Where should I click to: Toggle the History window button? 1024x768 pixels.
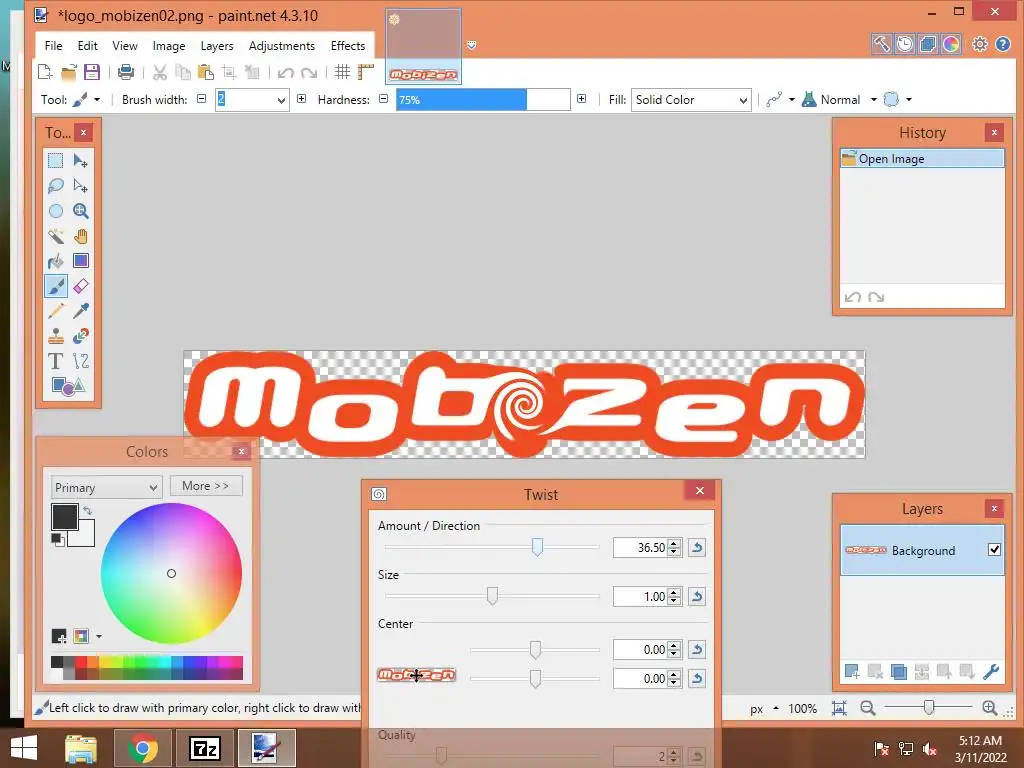click(904, 44)
